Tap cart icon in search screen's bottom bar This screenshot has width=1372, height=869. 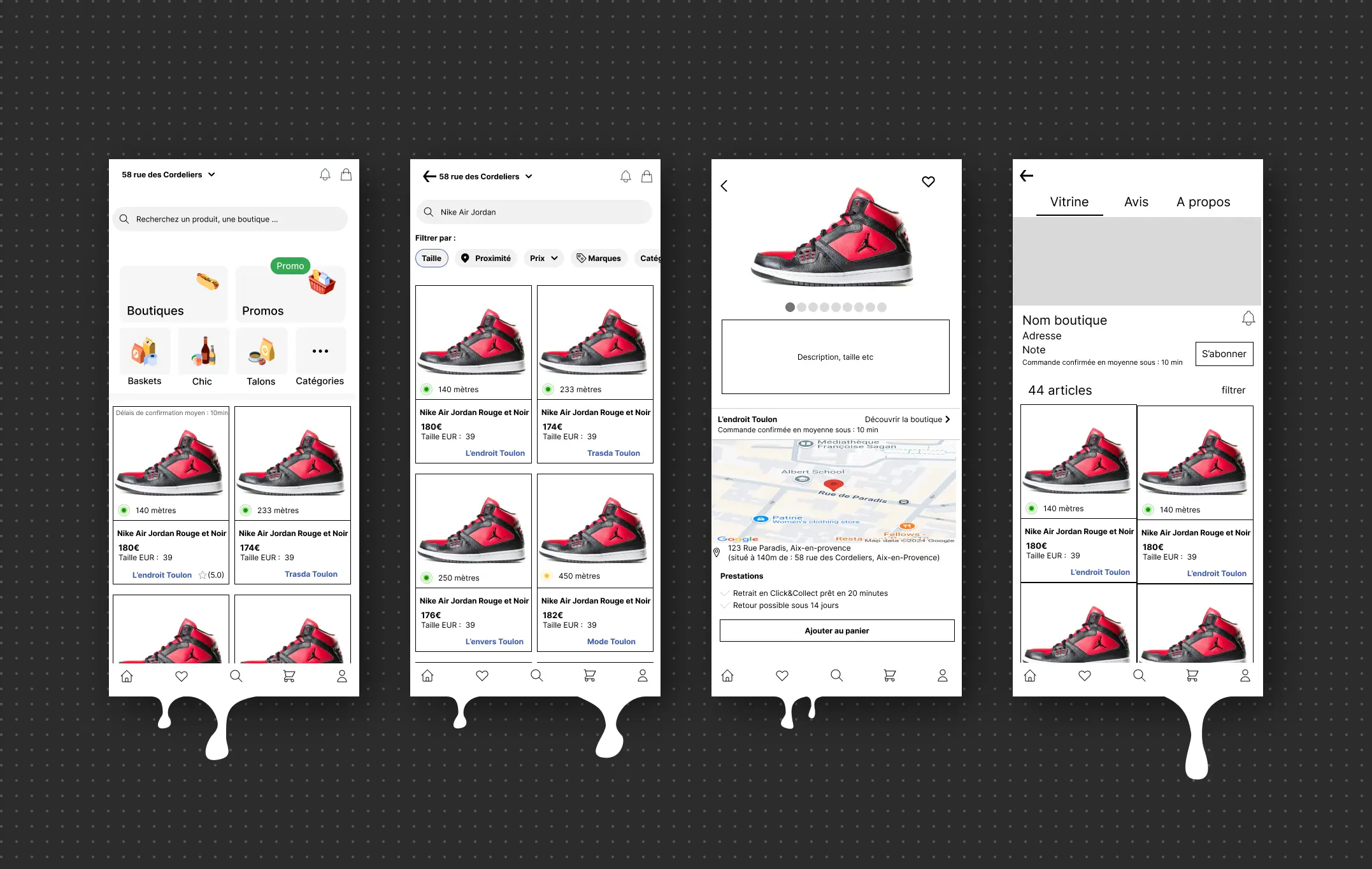590,675
